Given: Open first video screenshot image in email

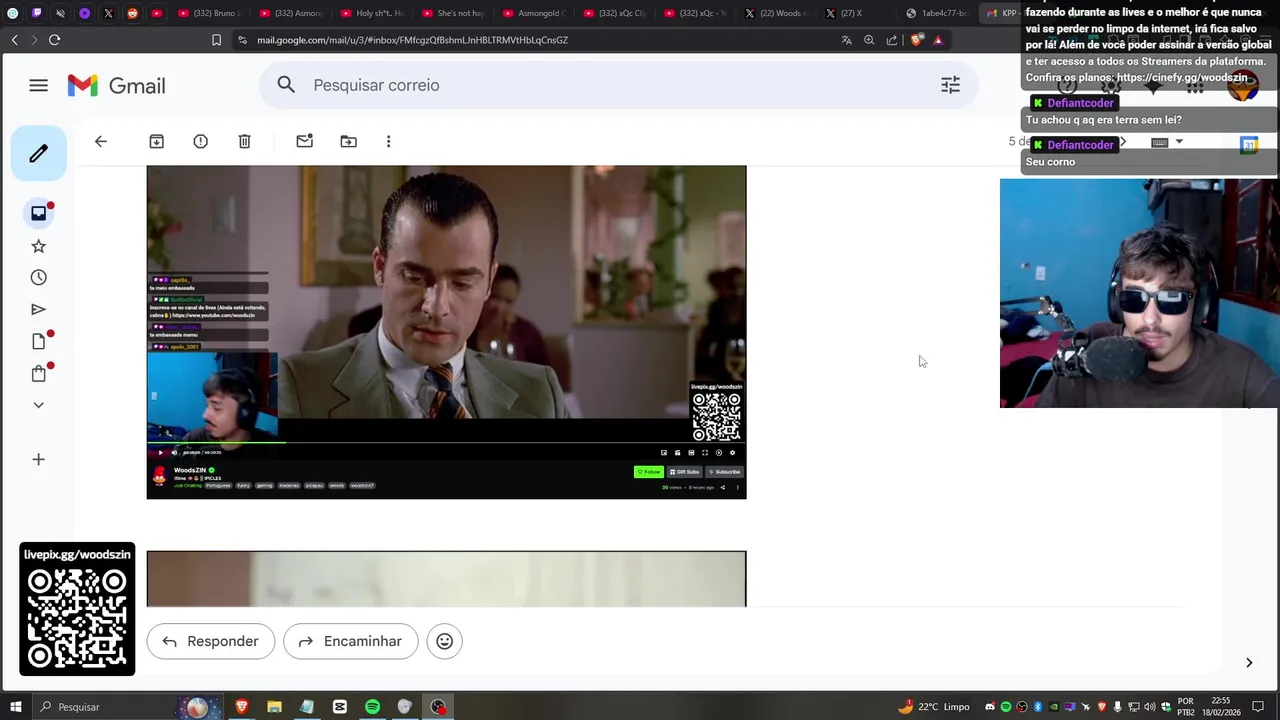Looking at the screenshot, I should [446, 332].
